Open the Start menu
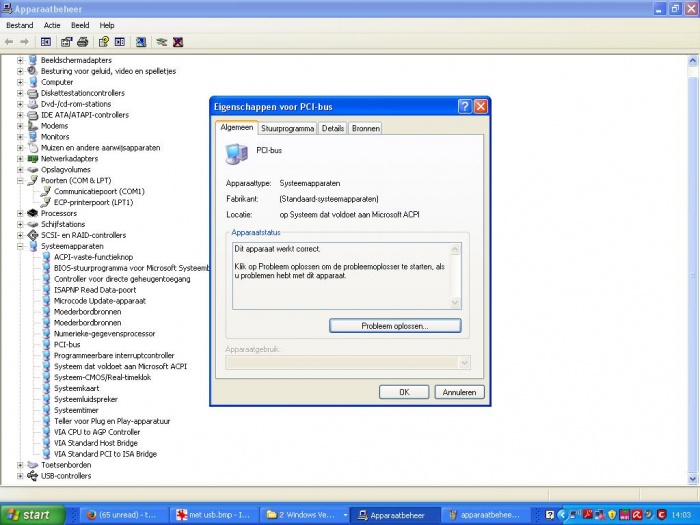Image resolution: width=700 pixels, height=525 pixels. [33, 515]
